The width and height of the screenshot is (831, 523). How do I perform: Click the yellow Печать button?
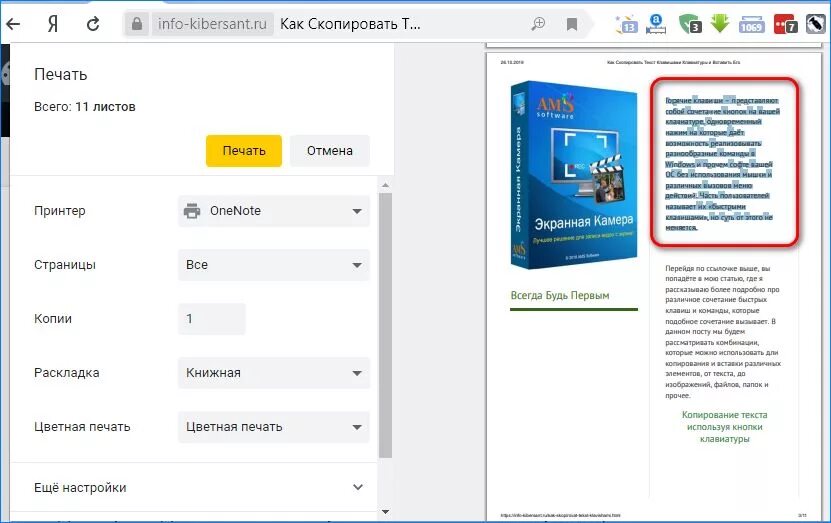point(244,150)
